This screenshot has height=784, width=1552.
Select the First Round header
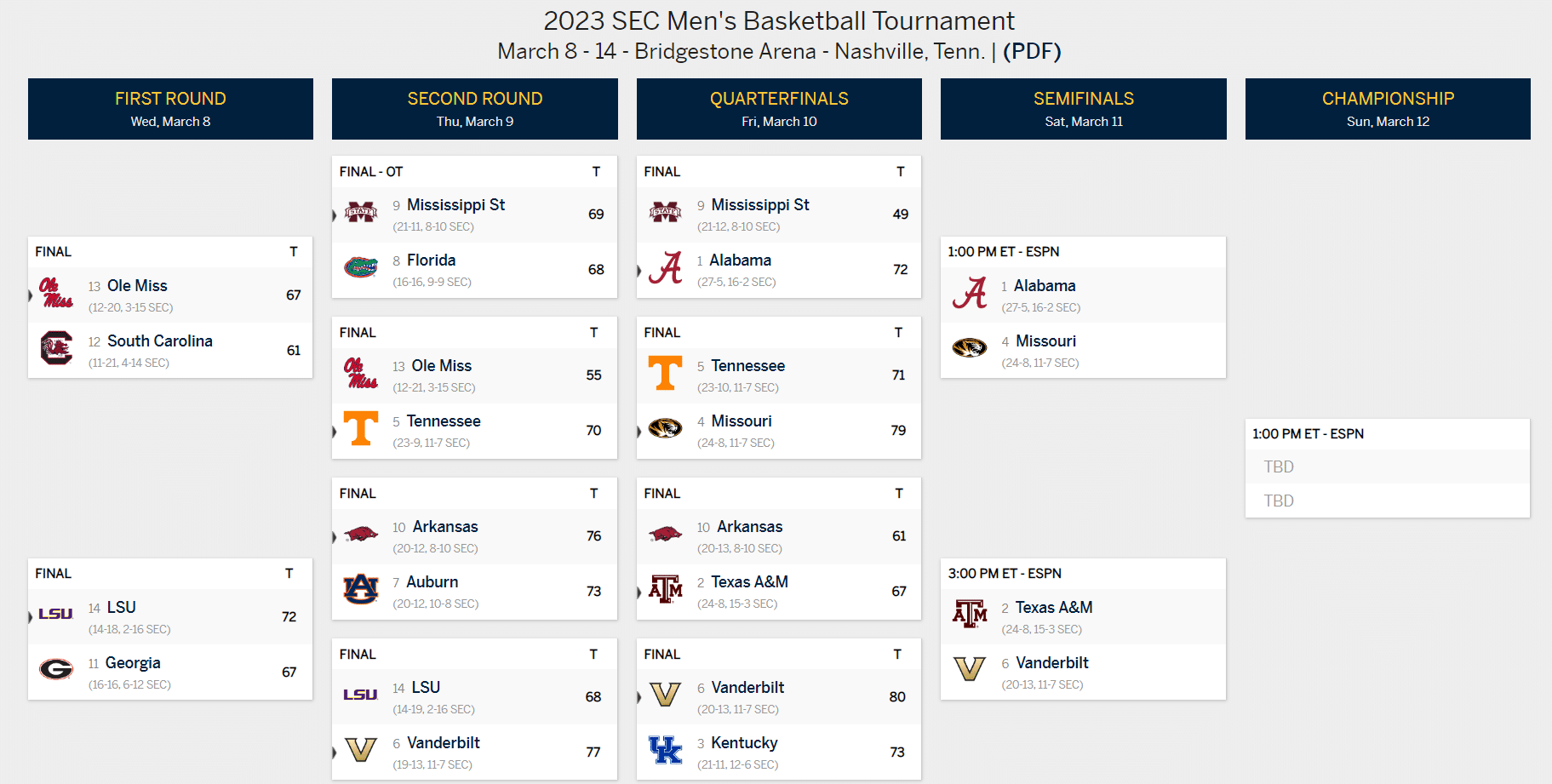click(x=170, y=109)
